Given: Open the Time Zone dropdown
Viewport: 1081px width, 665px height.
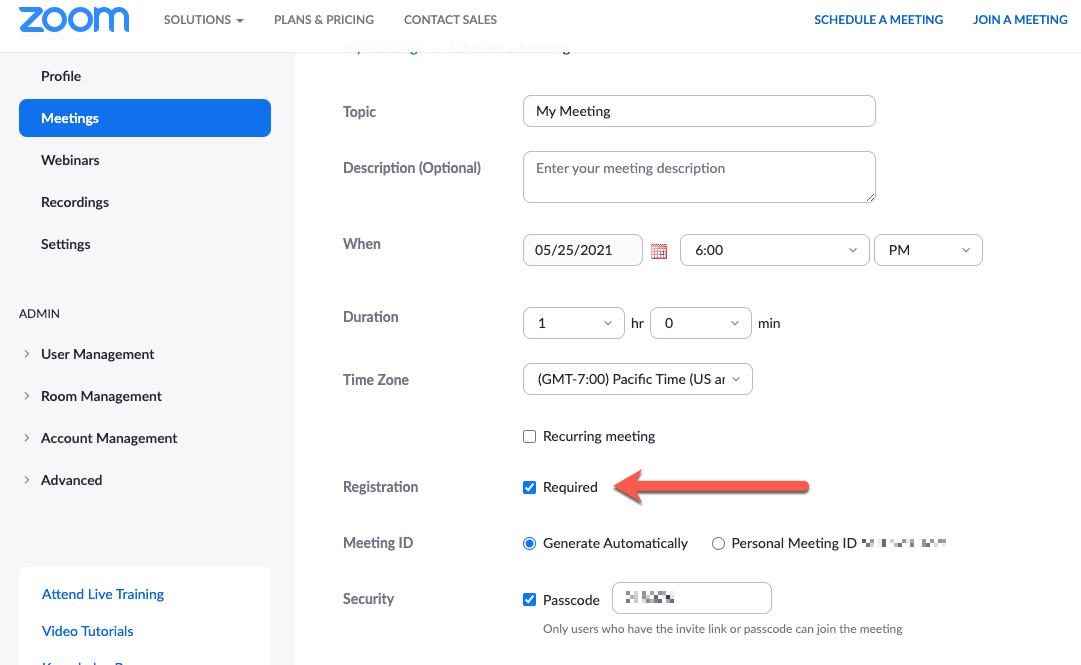Looking at the screenshot, I should click(637, 379).
